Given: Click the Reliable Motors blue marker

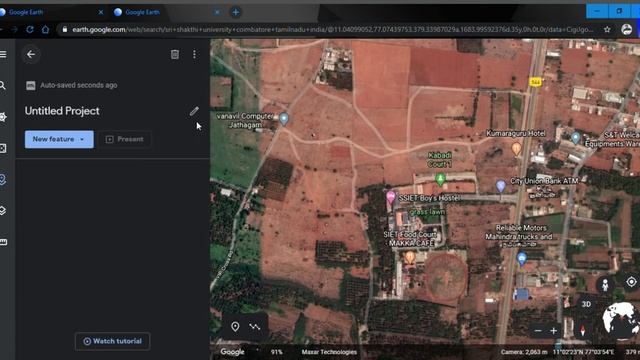Looking at the screenshot, I should (521, 258).
